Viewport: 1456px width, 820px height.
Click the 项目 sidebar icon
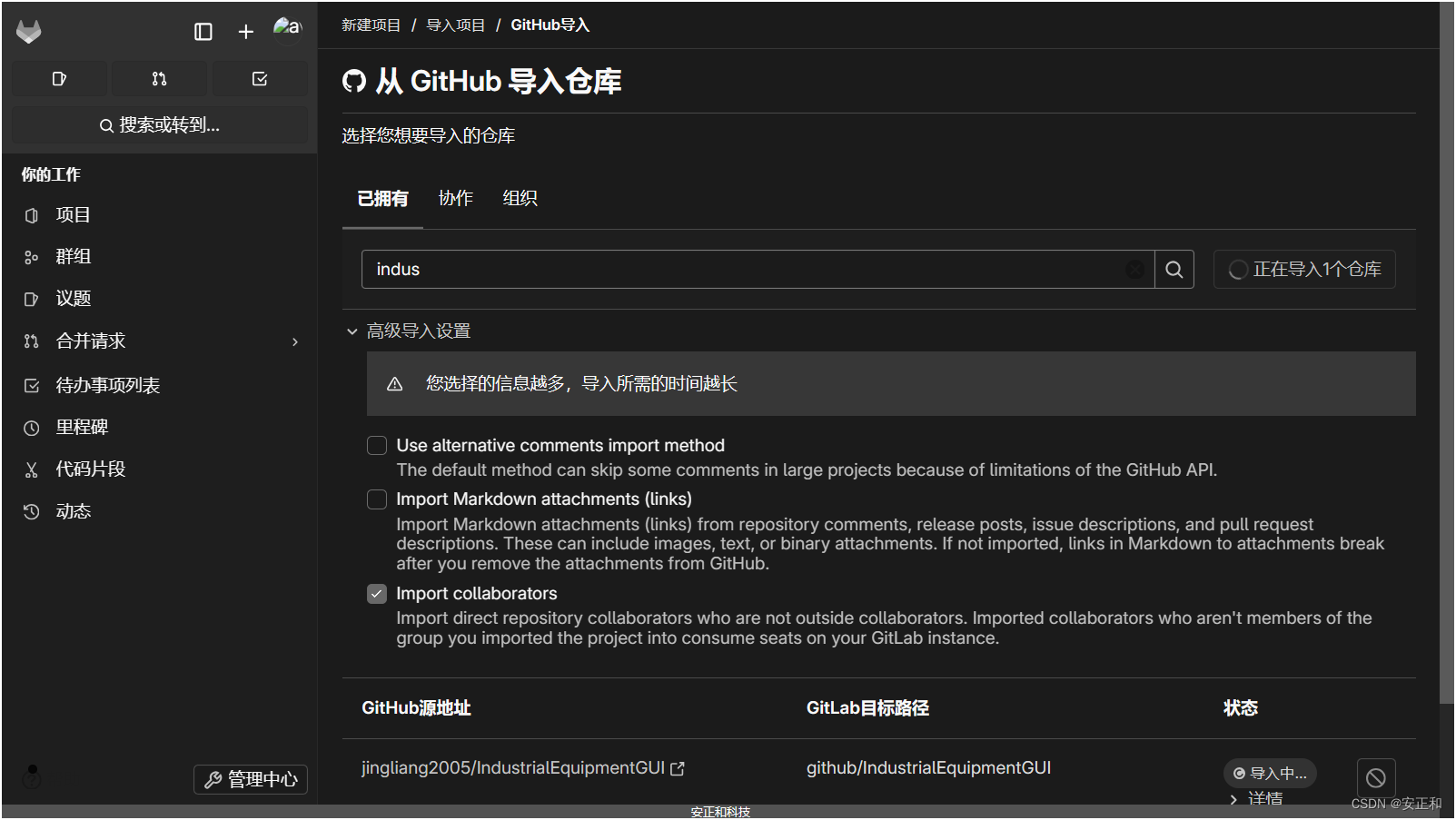tap(32, 216)
